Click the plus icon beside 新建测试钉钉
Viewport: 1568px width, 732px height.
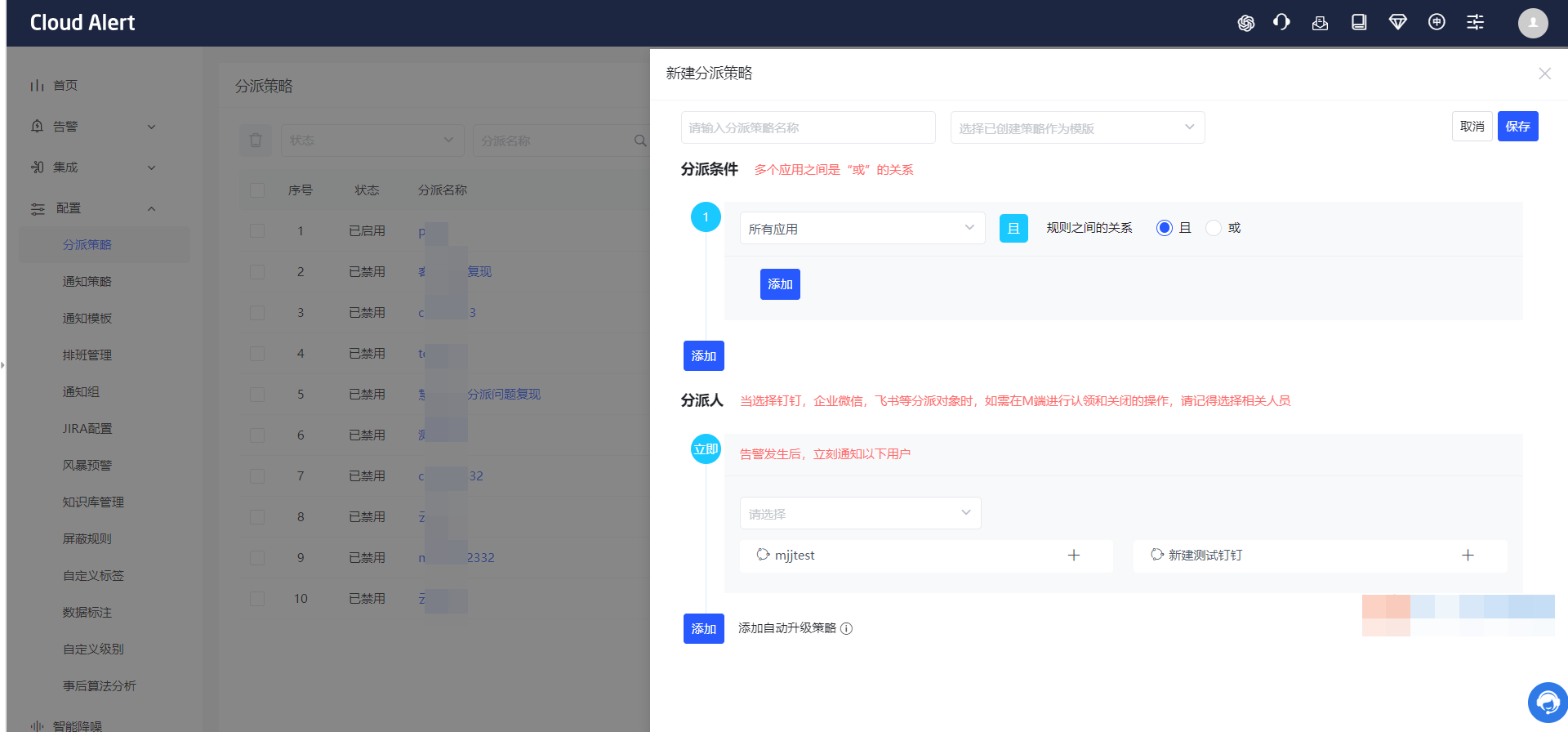coord(1468,556)
